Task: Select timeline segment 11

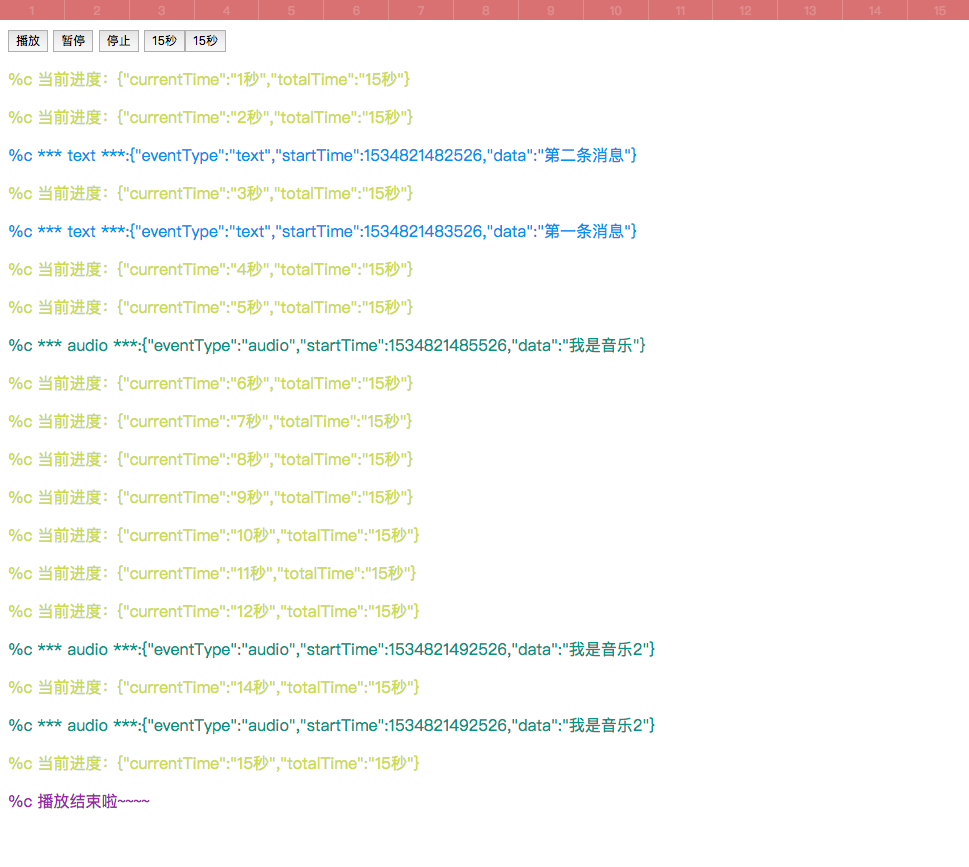Action: (680, 10)
